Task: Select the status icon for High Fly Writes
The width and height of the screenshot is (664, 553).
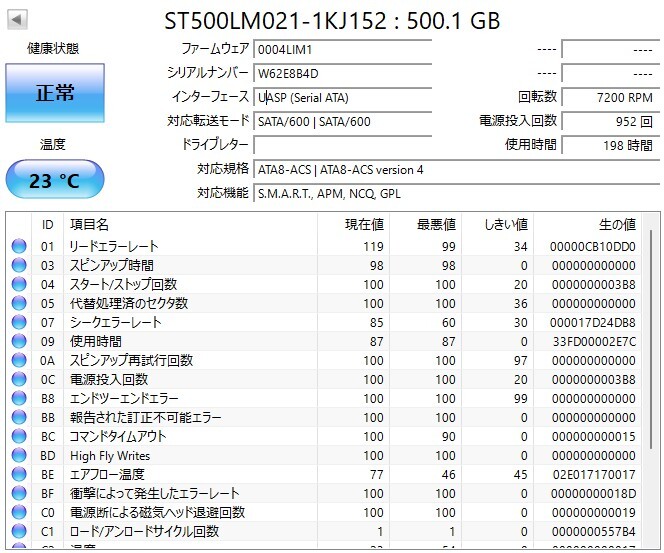Action: [x=19, y=456]
